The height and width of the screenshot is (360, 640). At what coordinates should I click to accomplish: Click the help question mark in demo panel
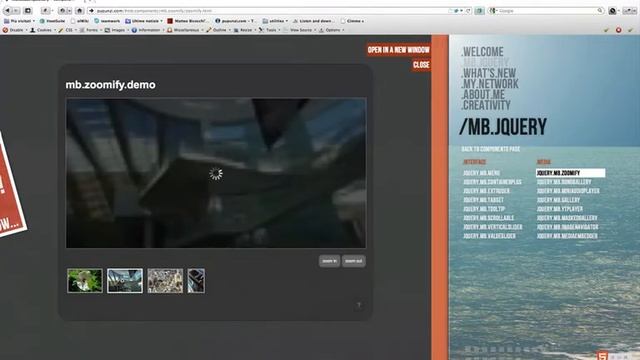359,305
